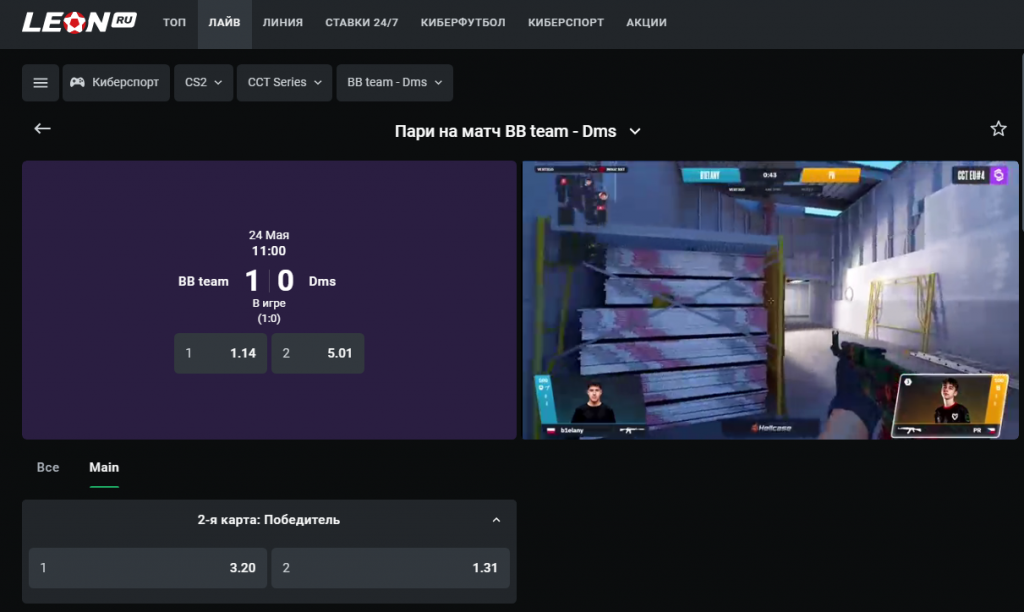This screenshot has height=612, width=1024.
Task: Open the CCT Series tournament dropdown
Action: (285, 83)
